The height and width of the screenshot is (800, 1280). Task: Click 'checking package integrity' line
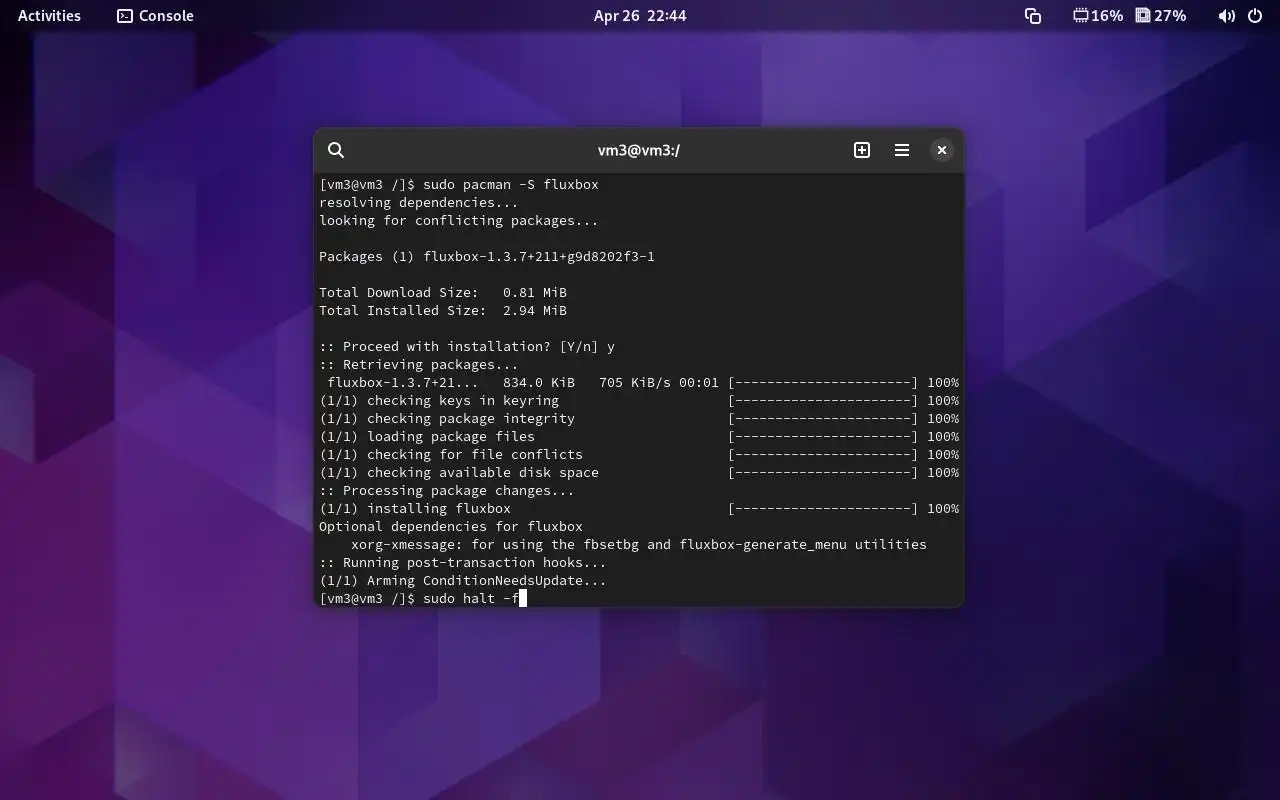coord(447,419)
